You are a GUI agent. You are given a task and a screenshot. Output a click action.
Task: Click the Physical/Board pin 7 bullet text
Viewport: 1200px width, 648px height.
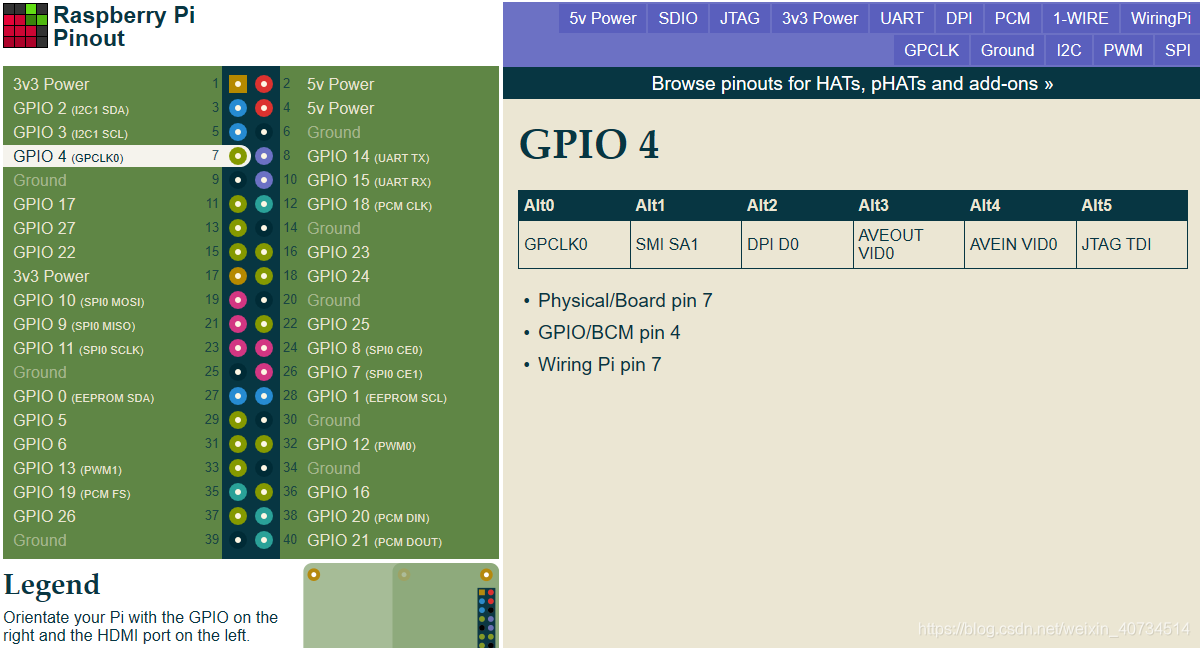(625, 300)
